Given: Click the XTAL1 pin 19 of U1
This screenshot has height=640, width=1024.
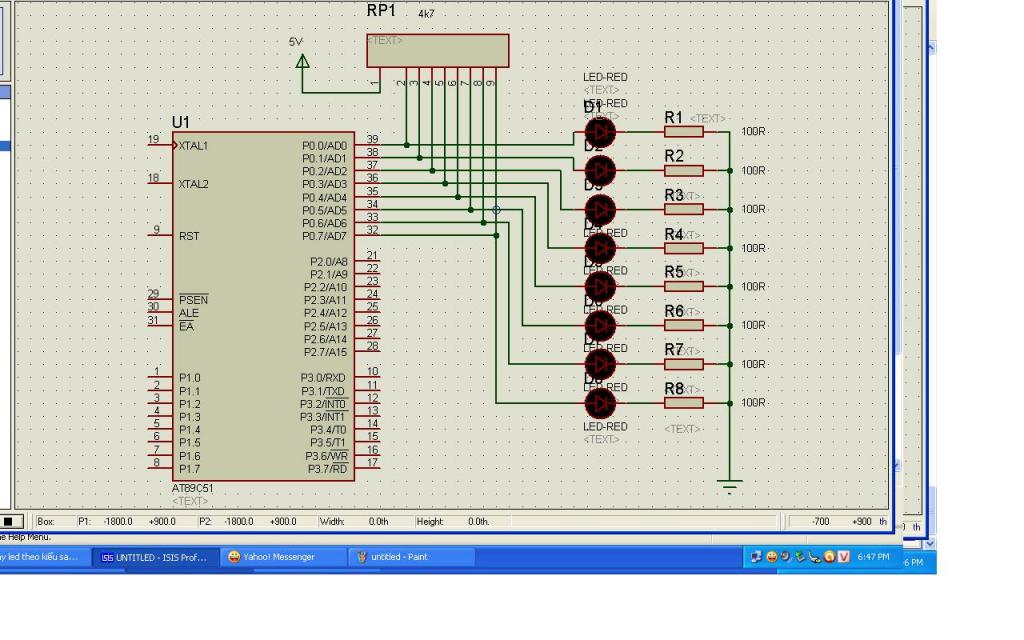Looking at the screenshot, I should [160, 145].
